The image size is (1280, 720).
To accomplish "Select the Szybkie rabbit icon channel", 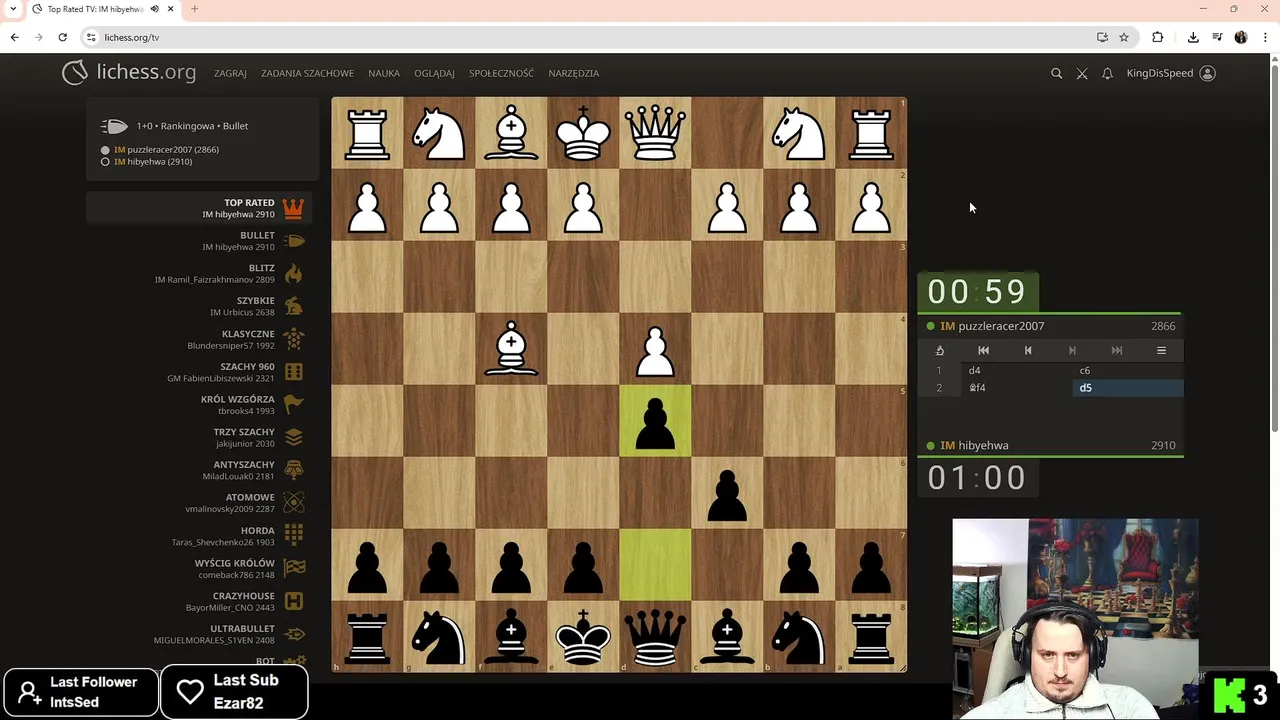I will click(x=293, y=306).
